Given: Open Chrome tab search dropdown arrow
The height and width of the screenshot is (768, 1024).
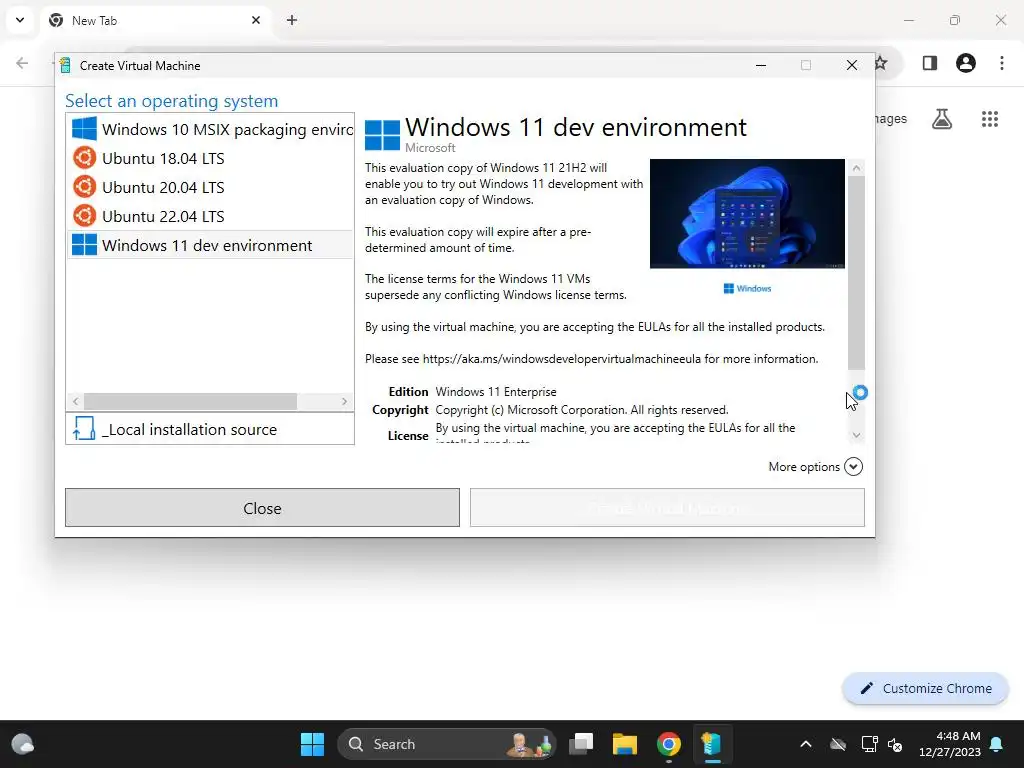Looking at the screenshot, I should tap(20, 20).
